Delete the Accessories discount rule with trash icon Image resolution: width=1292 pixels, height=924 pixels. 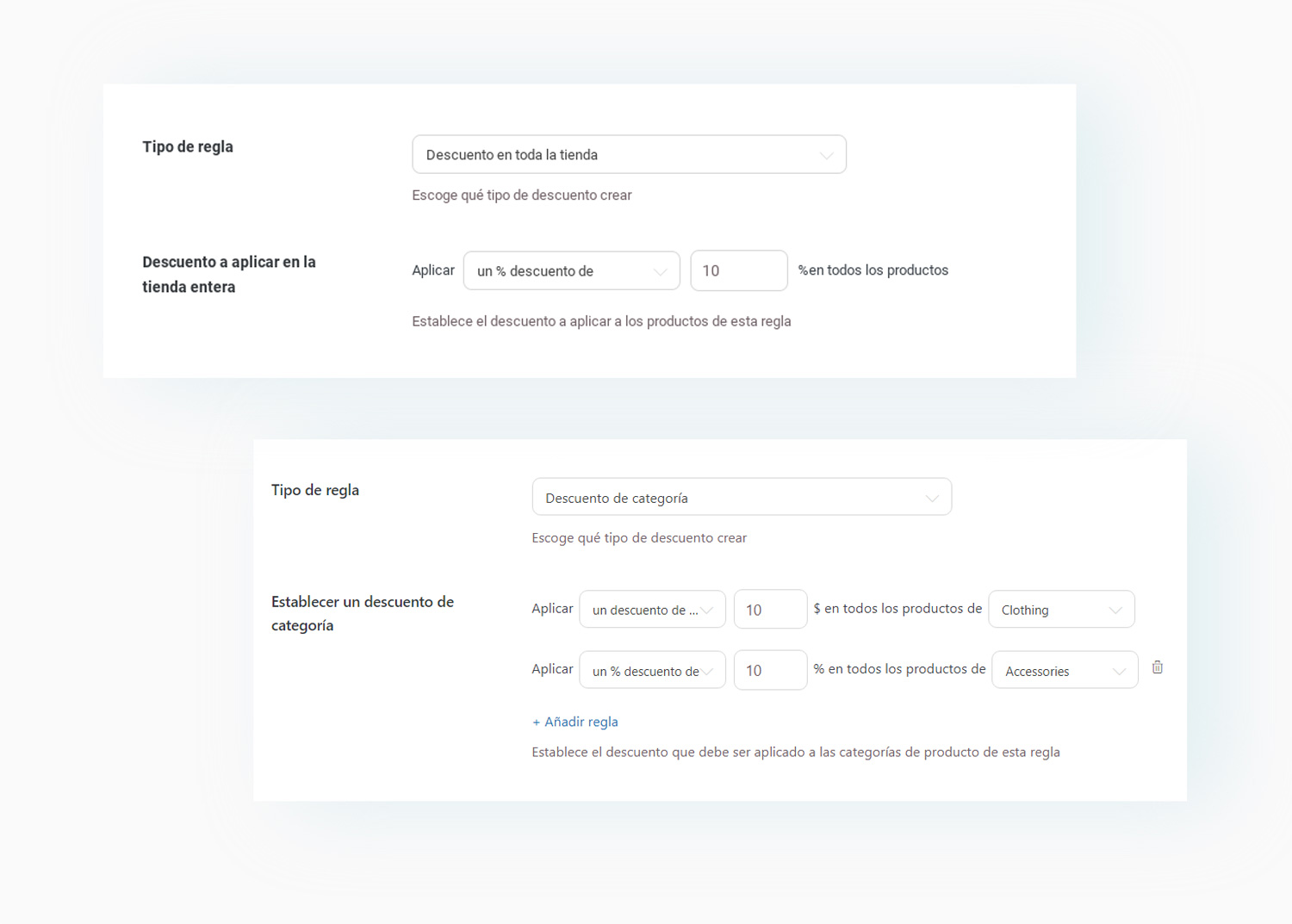point(1158,667)
